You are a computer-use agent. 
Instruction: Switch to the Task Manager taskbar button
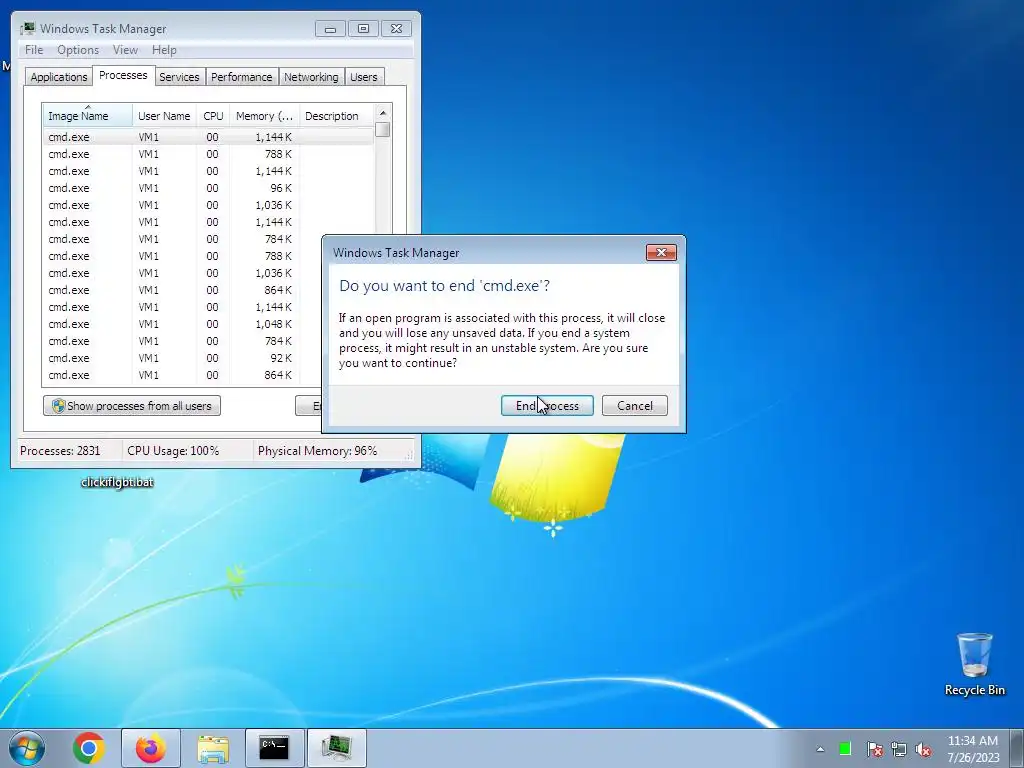point(336,748)
